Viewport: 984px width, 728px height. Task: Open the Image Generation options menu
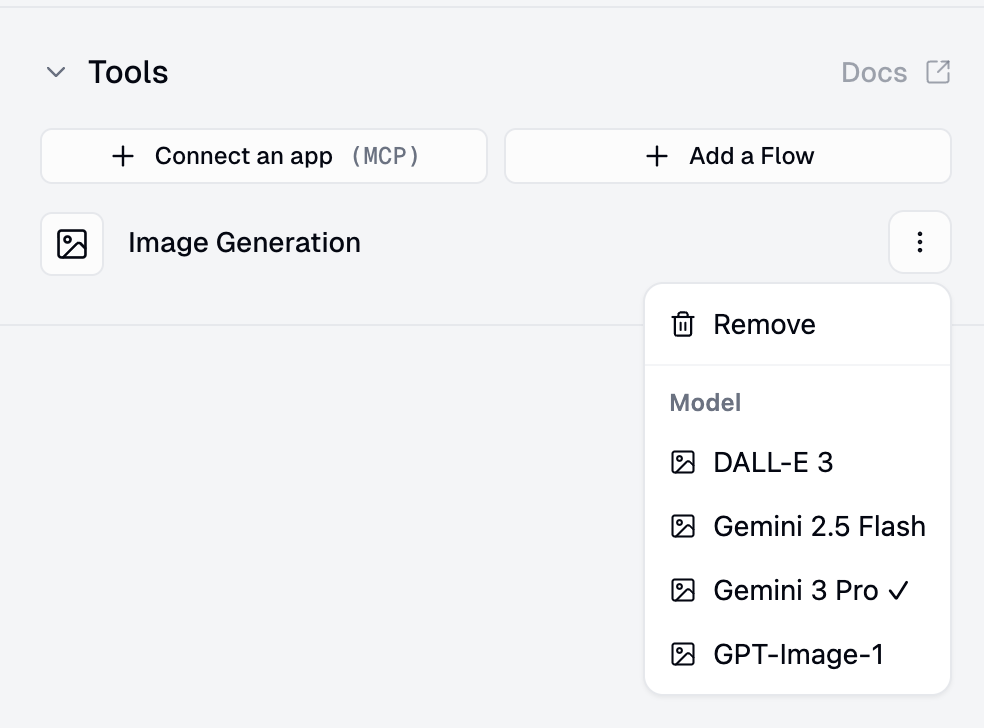[x=919, y=242]
